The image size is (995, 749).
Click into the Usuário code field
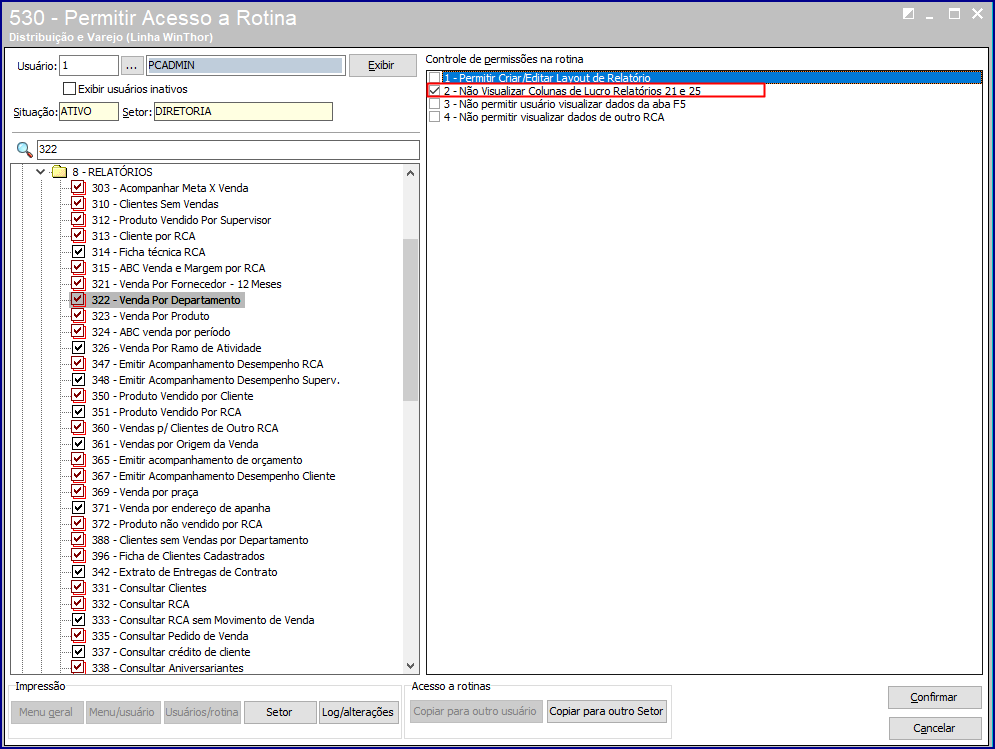click(x=89, y=65)
